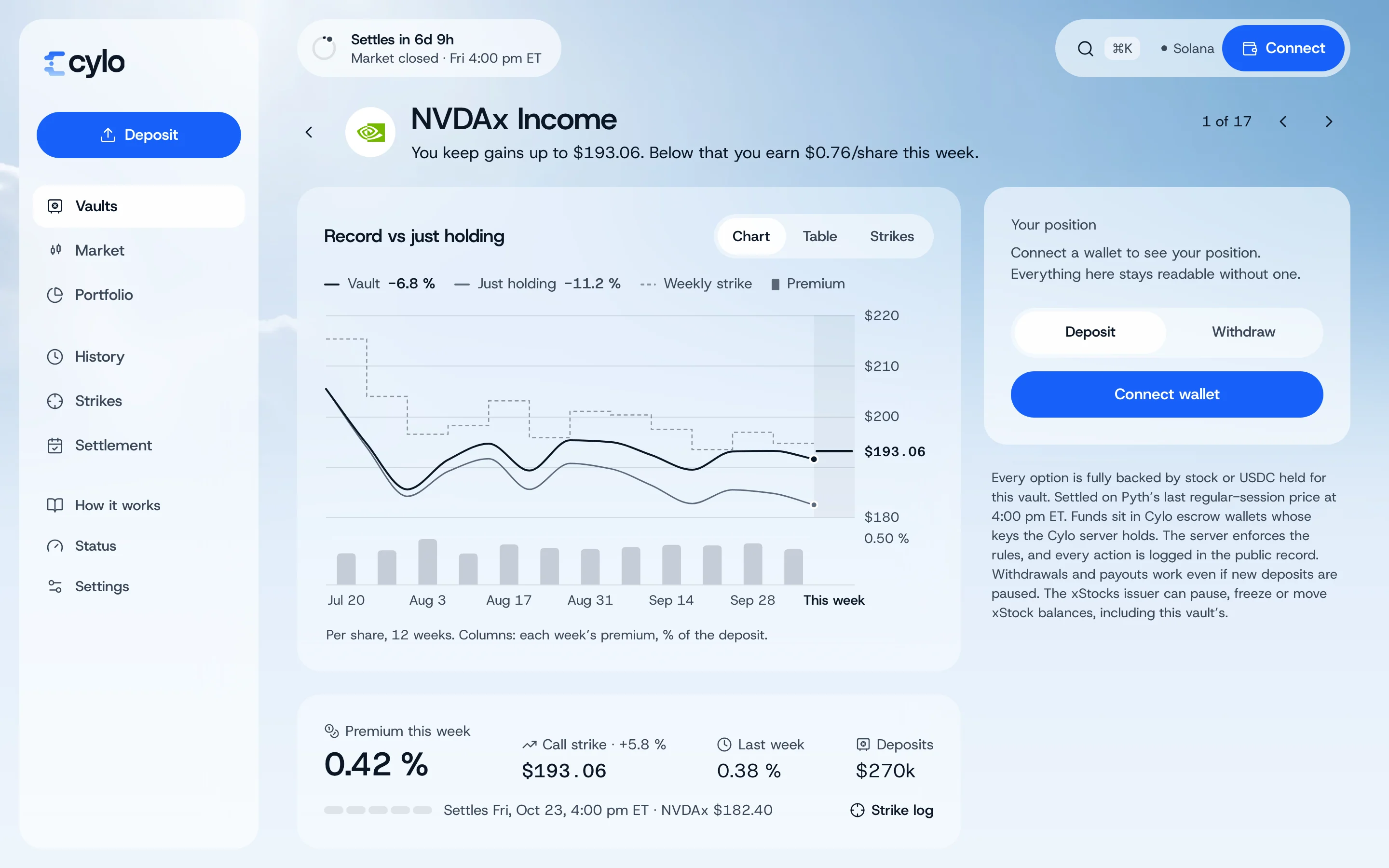The width and height of the screenshot is (1389, 868).
Task: Open Strikes in the sidebar
Action: [139, 401]
